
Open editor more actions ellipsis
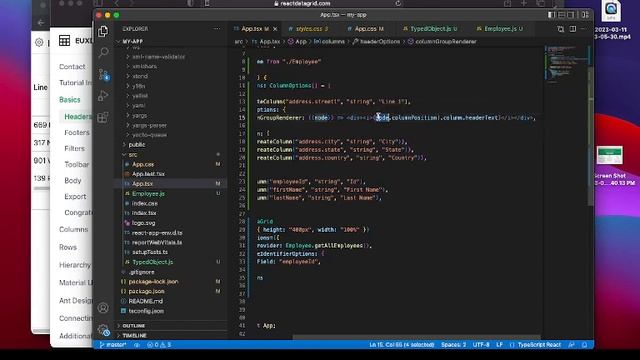[x=584, y=29]
